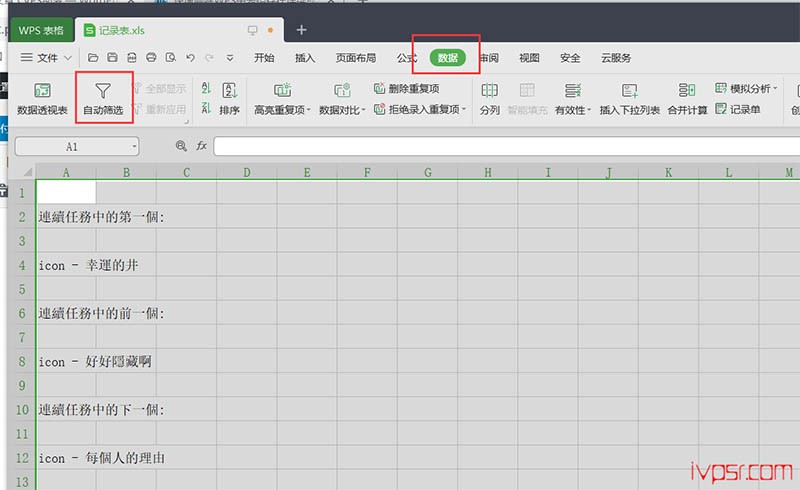
Task: Expand 拒绝录入重复项 dropdown arrow
Action: point(464,109)
